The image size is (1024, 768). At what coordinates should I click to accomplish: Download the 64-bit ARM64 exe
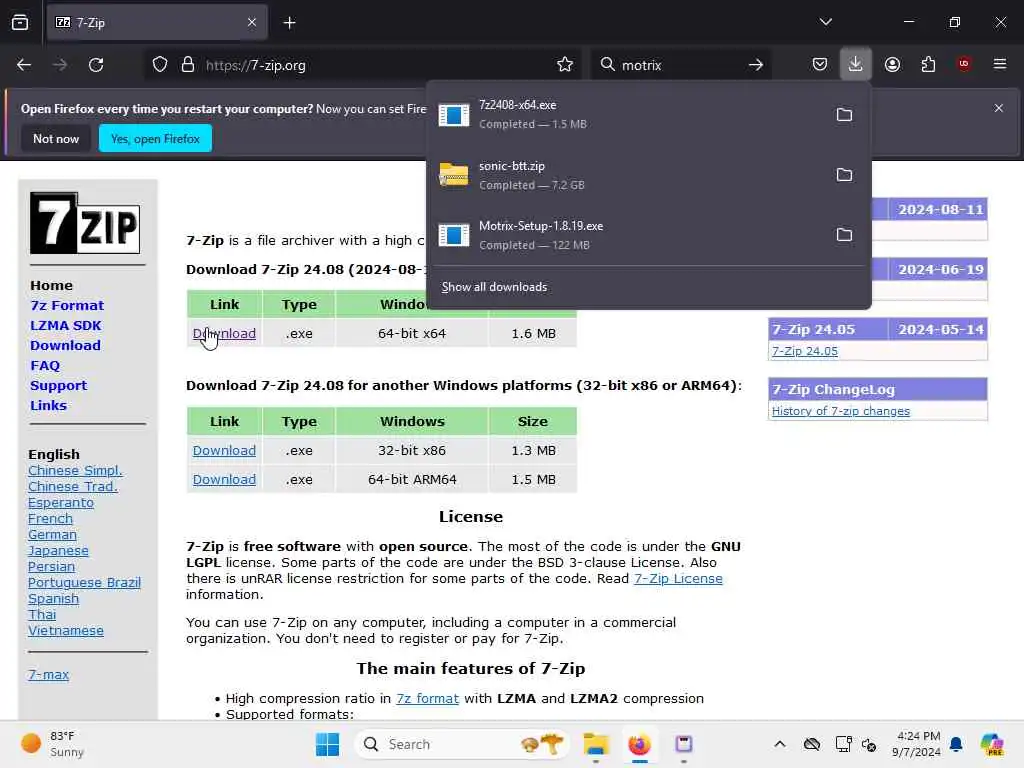(224, 479)
